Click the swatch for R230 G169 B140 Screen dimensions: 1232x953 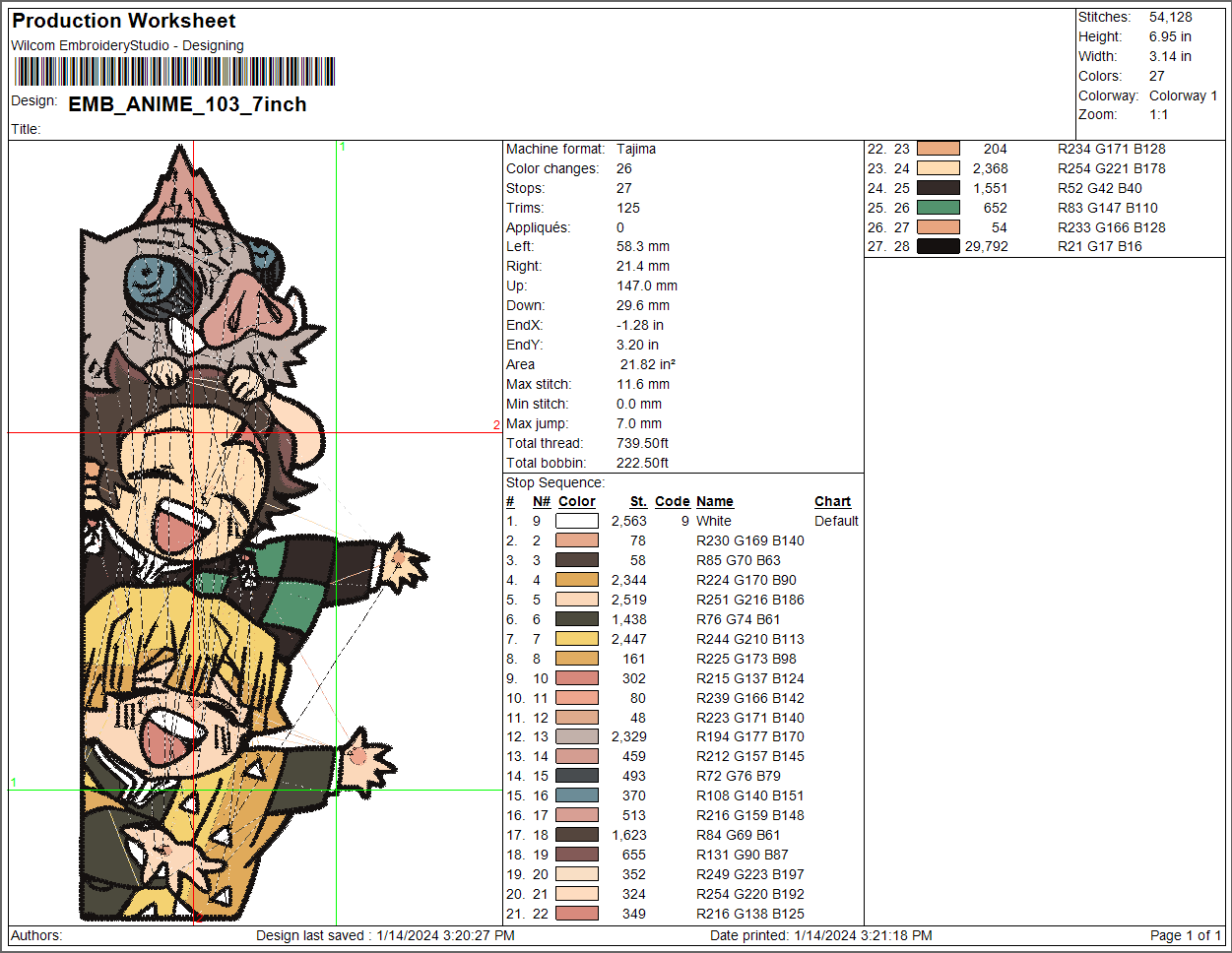tap(577, 540)
